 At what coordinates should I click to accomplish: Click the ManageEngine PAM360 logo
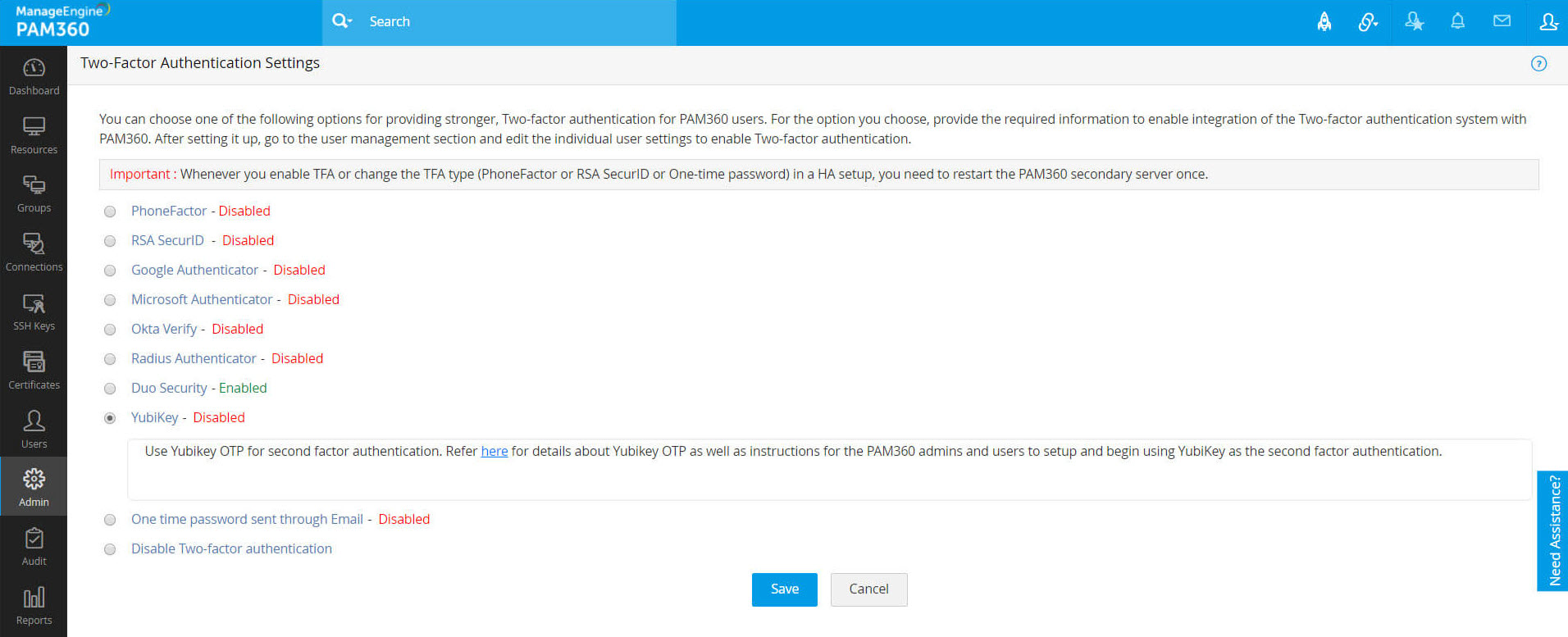[x=62, y=22]
